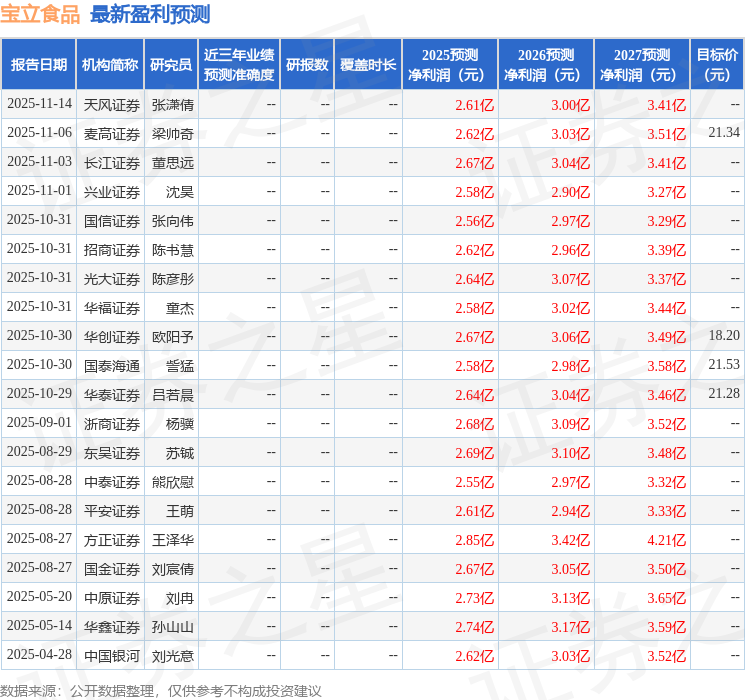The image size is (745, 700).
Task: Select the 中原证券 institution cell
Action: click(112, 598)
